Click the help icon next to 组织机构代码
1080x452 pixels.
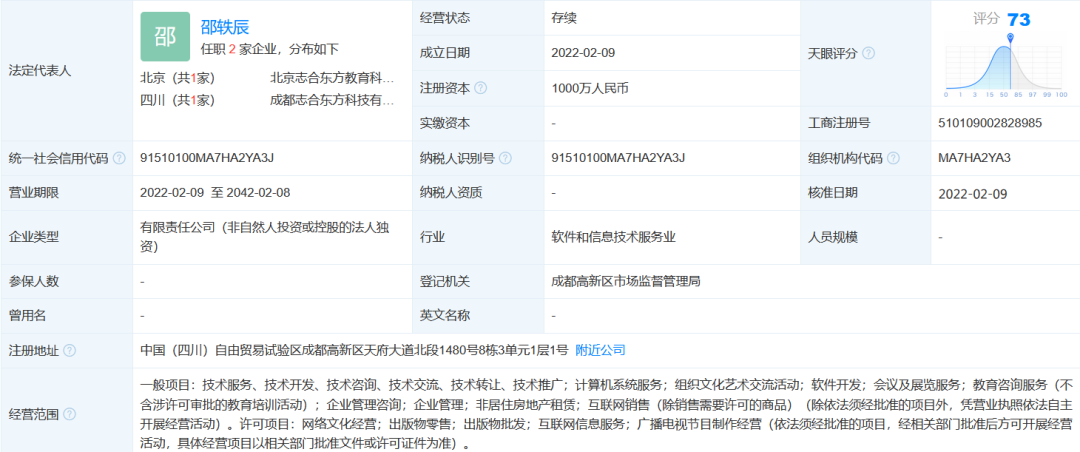pos(892,158)
